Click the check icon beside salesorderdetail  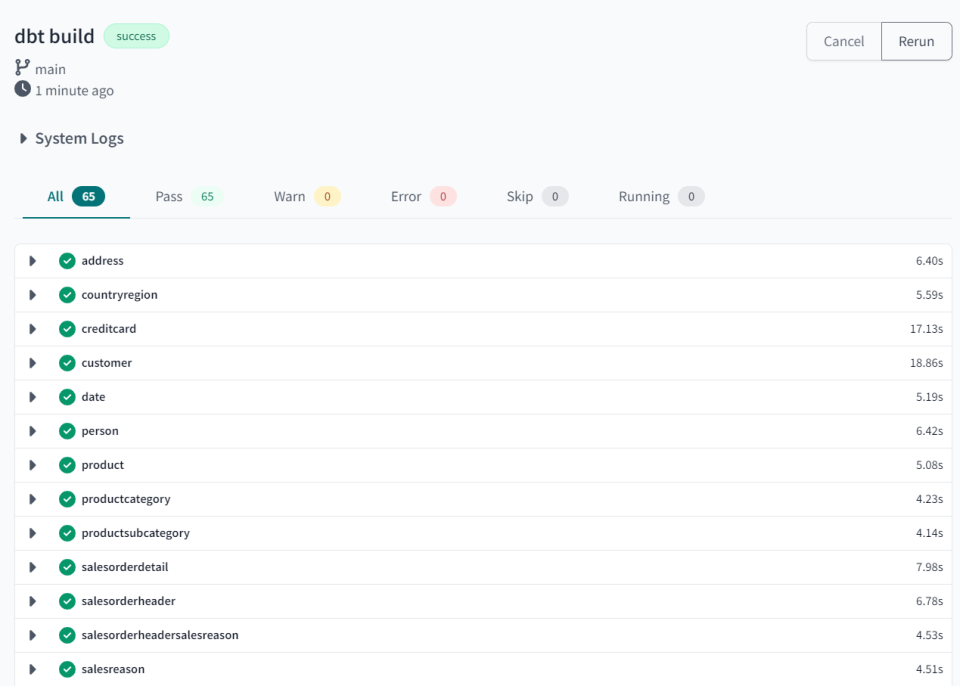click(x=66, y=567)
